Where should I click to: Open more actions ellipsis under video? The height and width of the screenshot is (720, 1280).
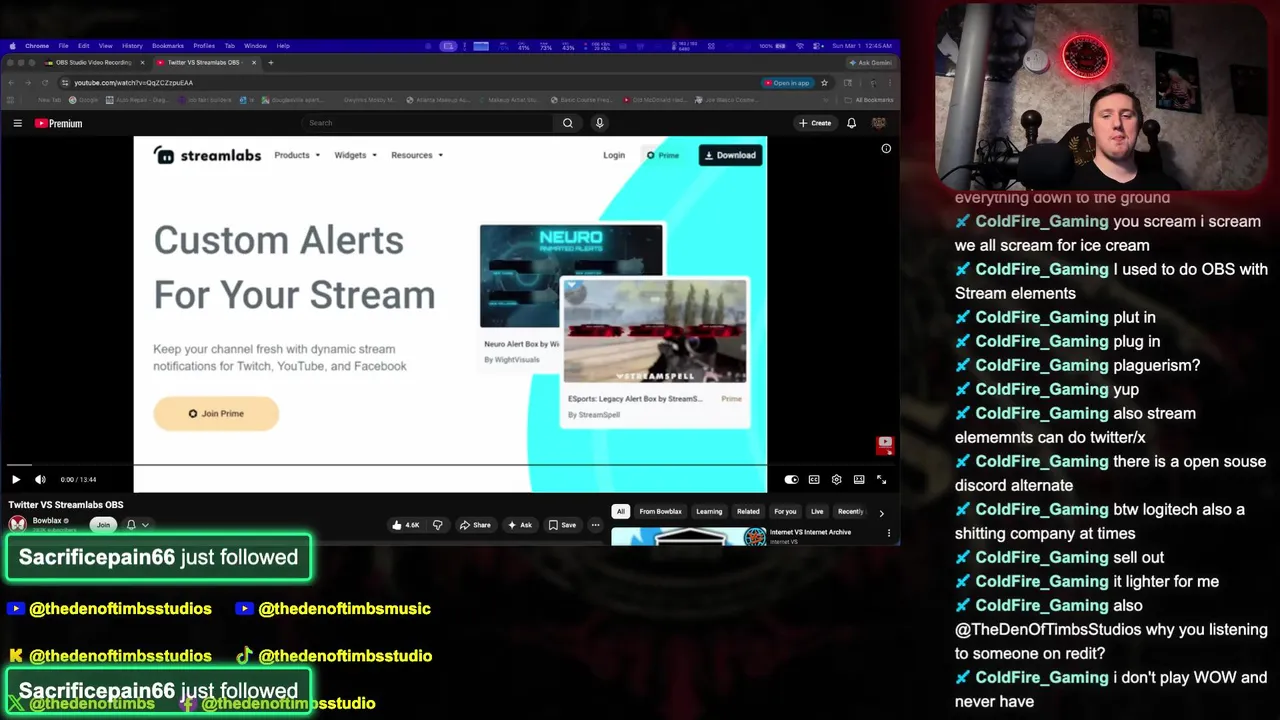click(x=595, y=525)
